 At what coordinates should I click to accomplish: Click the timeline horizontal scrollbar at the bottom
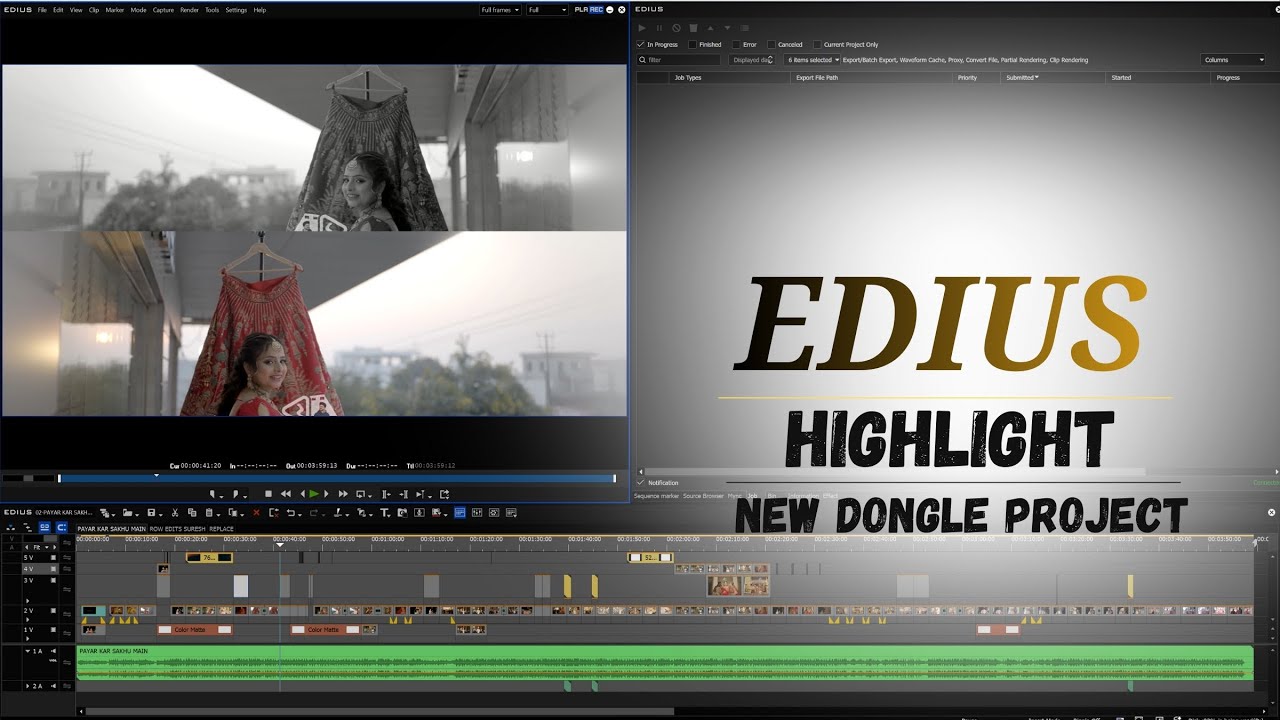pyautogui.click(x=380, y=712)
